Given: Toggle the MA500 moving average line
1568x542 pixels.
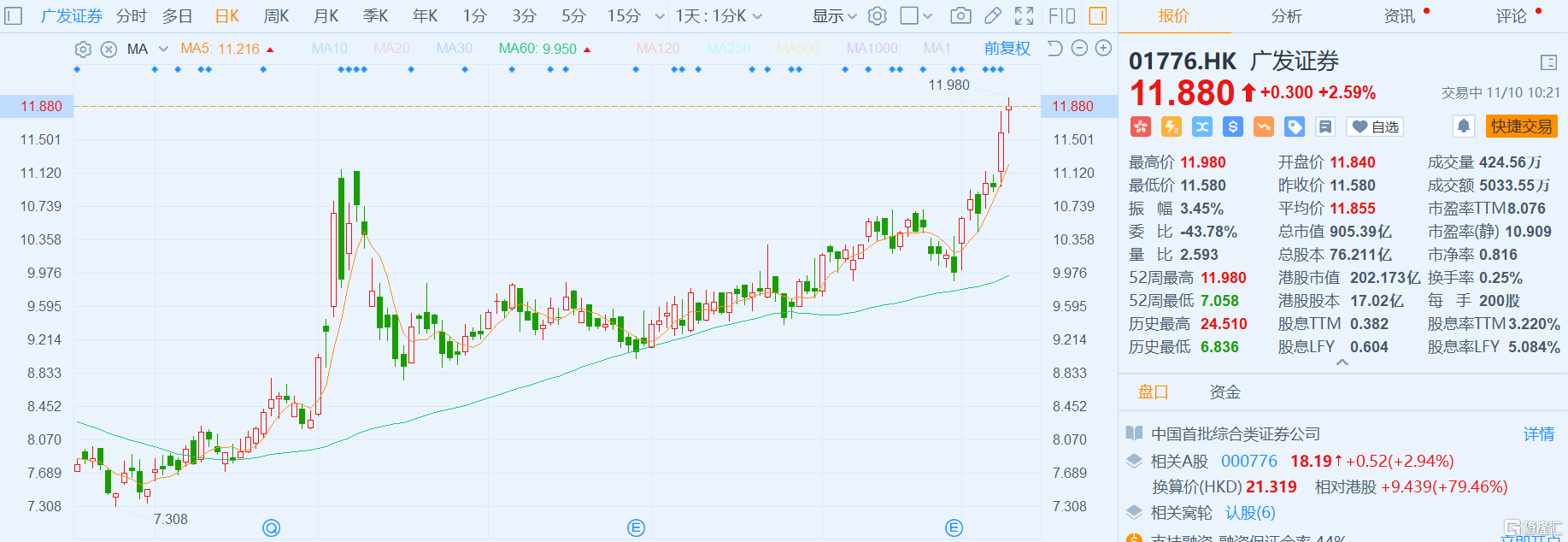Looking at the screenshot, I should coord(798,49).
